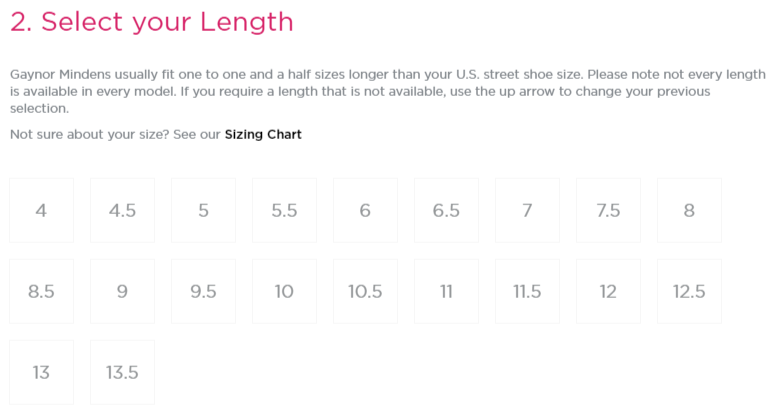Screen dimensions: 781x417
Task: Choose the 4.5 length option
Action: (122, 210)
